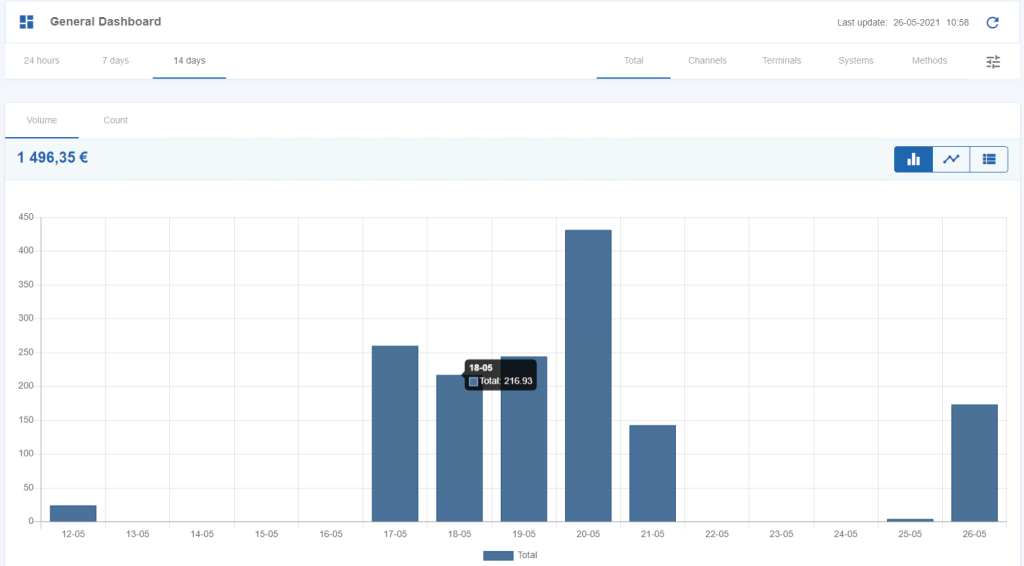Switch to line chart view
The width and height of the screenshot is (1024, 566).
(951, 159)
